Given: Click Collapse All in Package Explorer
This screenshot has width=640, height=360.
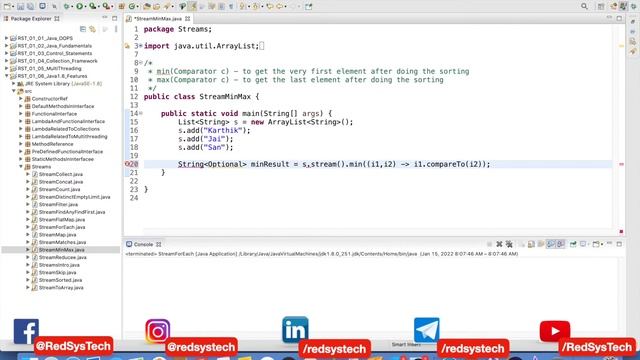Looking at the screenshot, I should pos(83,29).
